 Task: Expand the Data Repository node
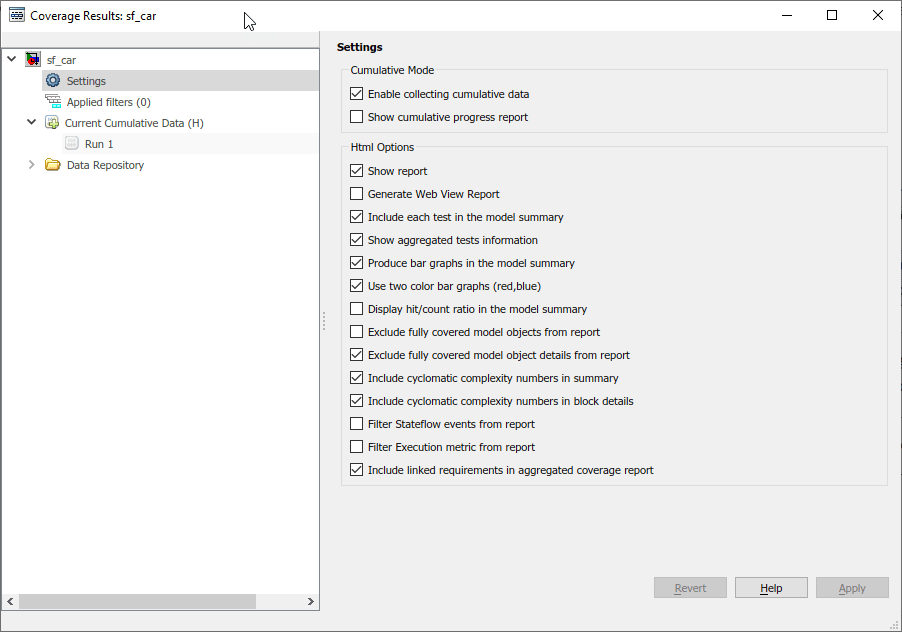[x=30, y=164]
